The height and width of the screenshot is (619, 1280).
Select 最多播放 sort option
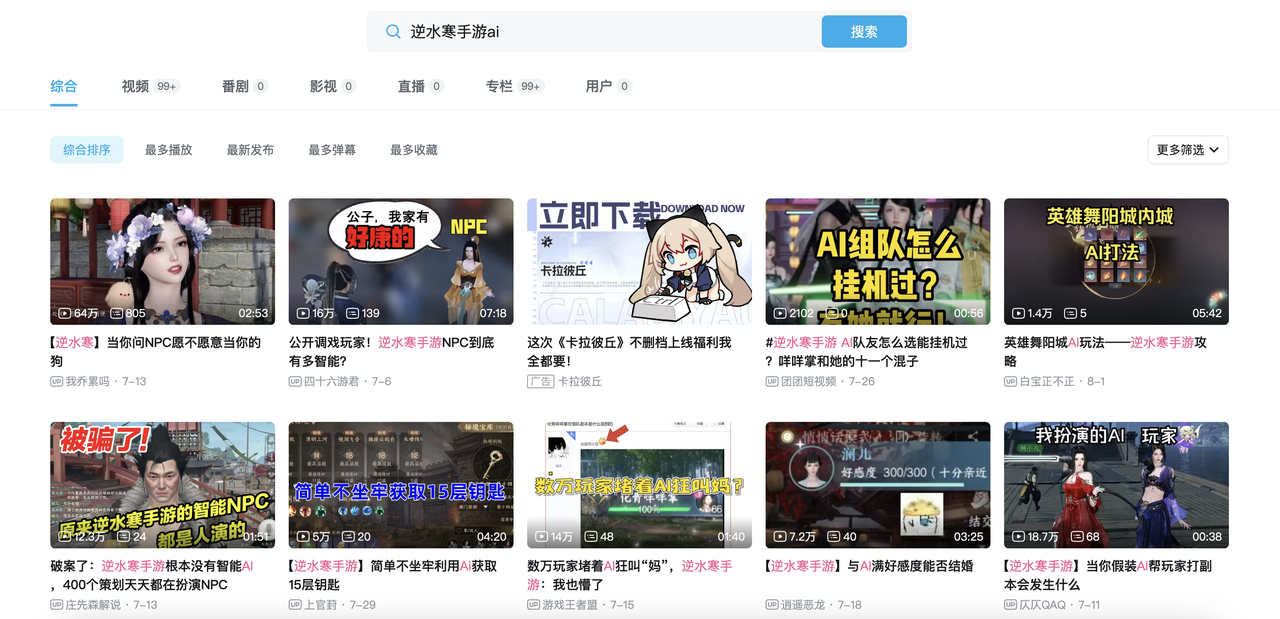tap(168, 150)
